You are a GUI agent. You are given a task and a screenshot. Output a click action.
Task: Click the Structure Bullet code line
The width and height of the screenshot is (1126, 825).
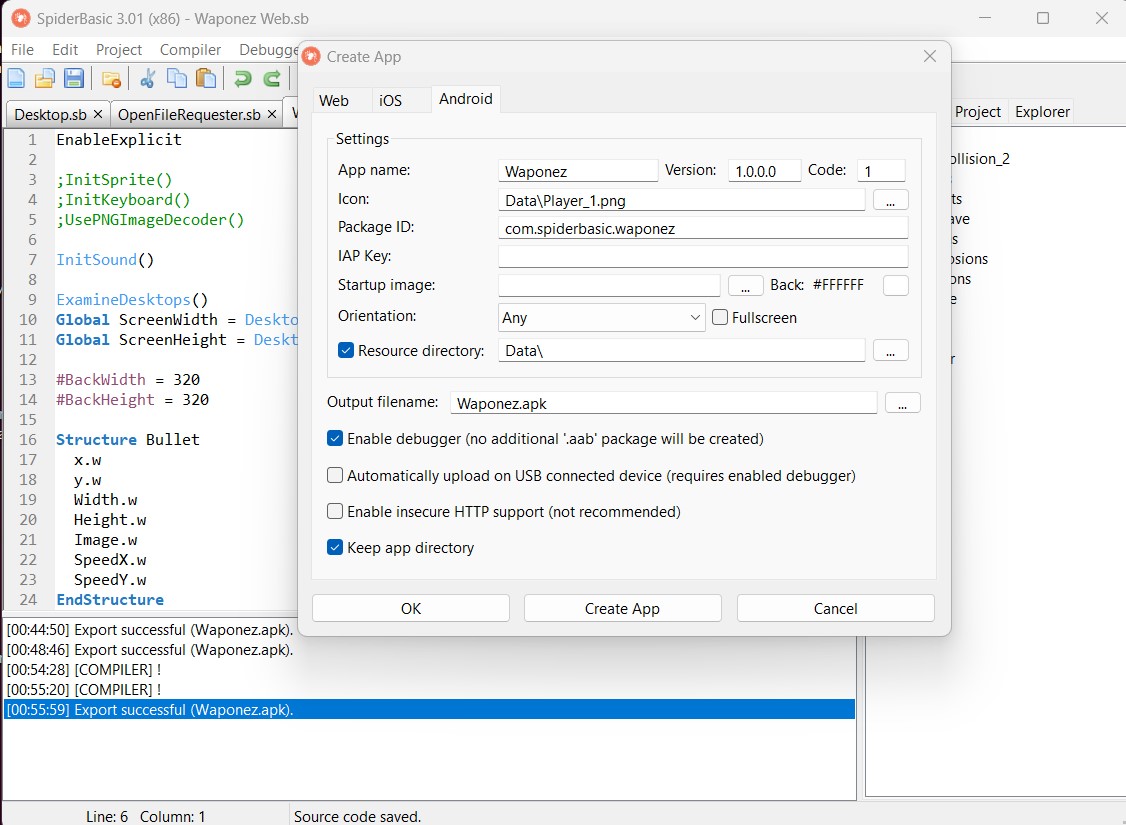coord(128,439)
